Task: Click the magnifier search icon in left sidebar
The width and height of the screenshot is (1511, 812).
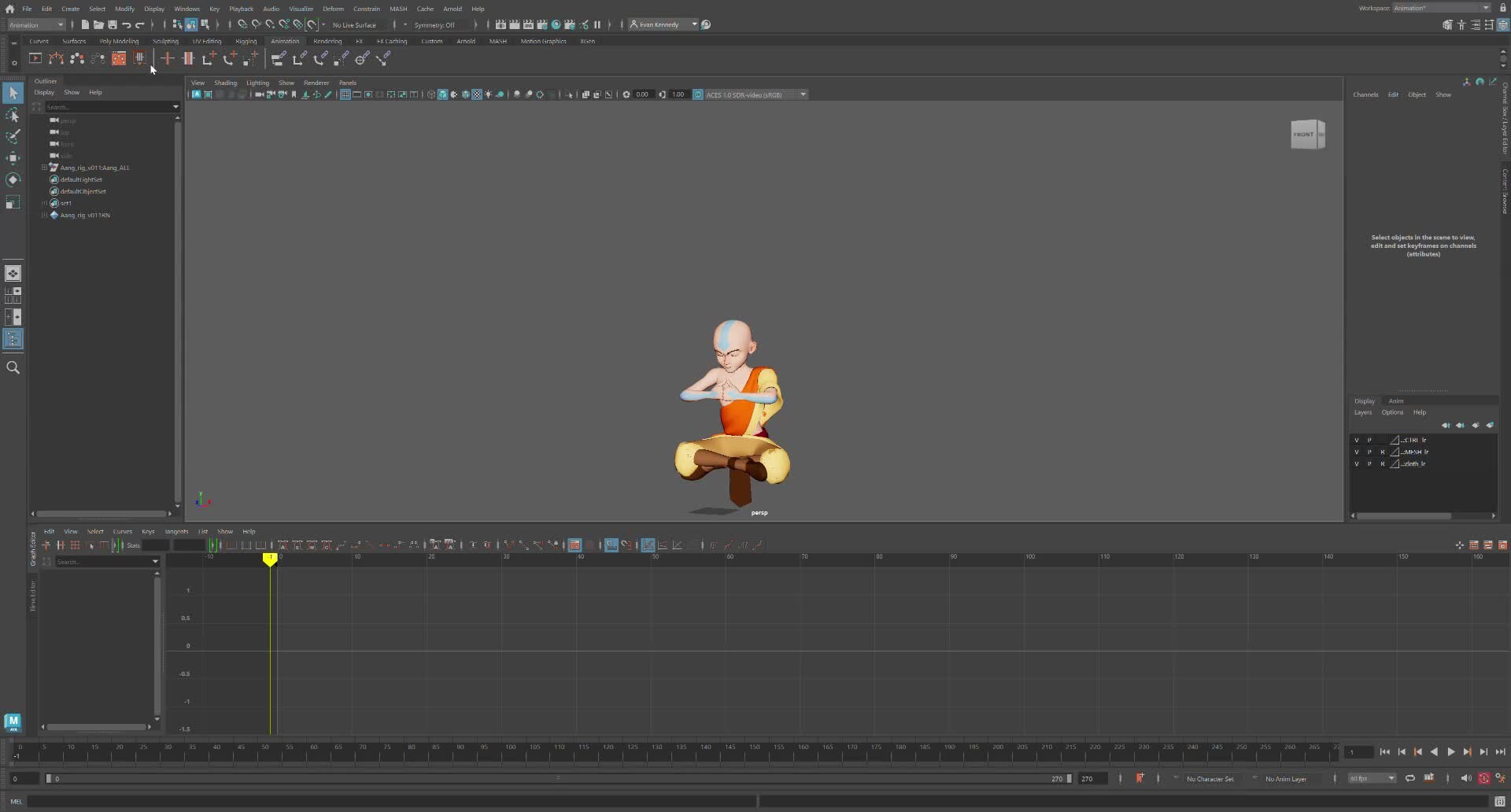Action: [x=13, y=367]
